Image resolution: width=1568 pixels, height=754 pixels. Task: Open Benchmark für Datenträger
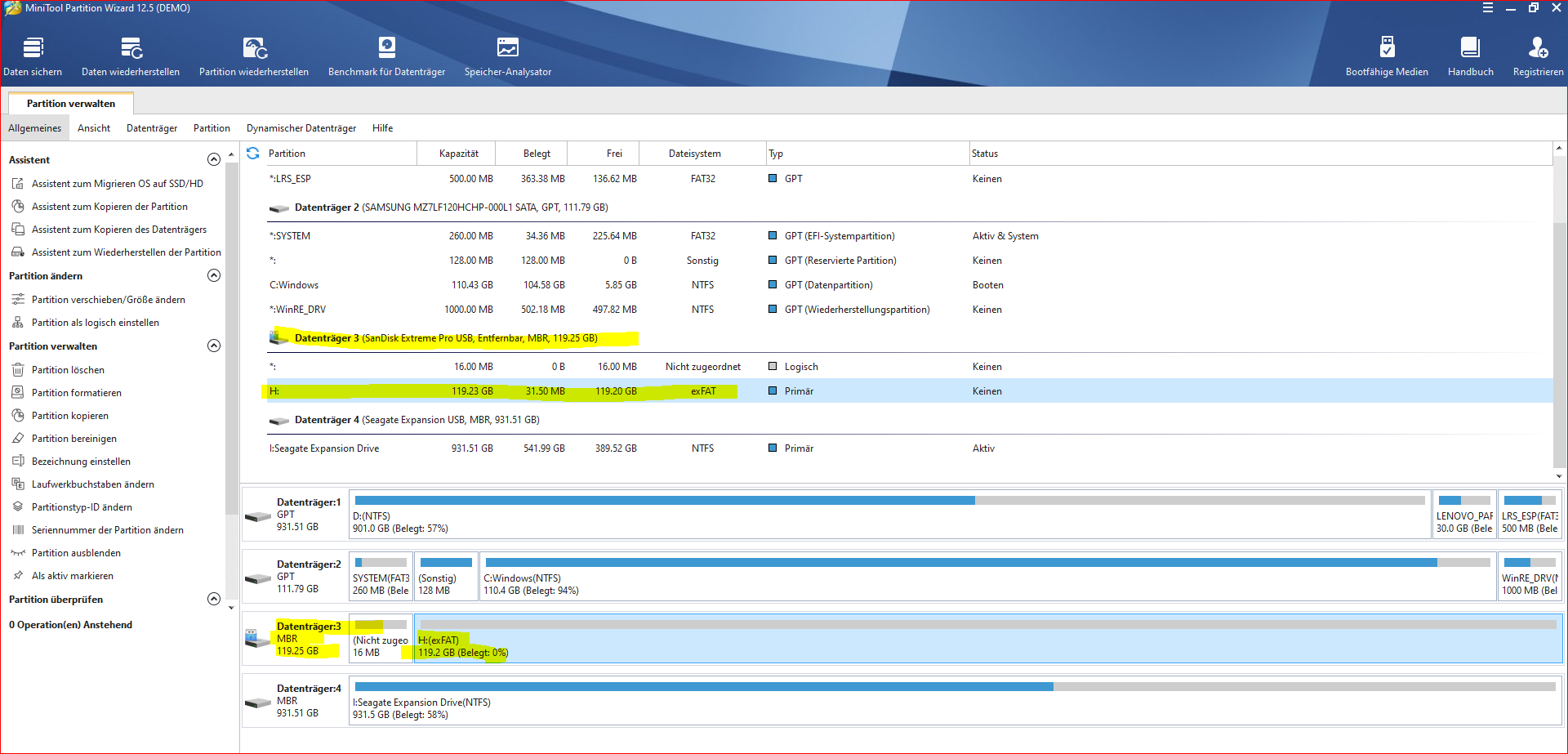(386, 48)
